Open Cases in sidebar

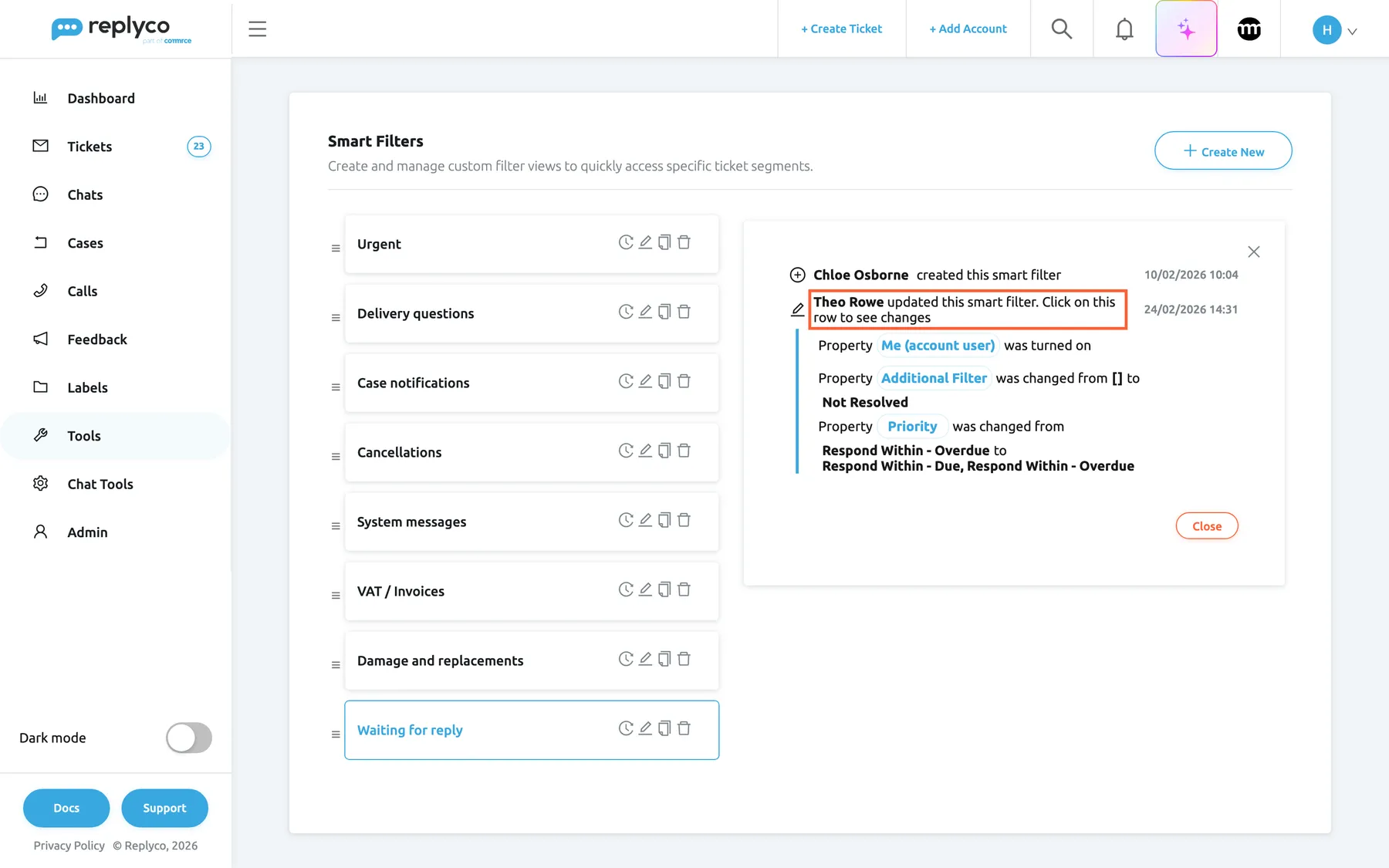[85, 243]
